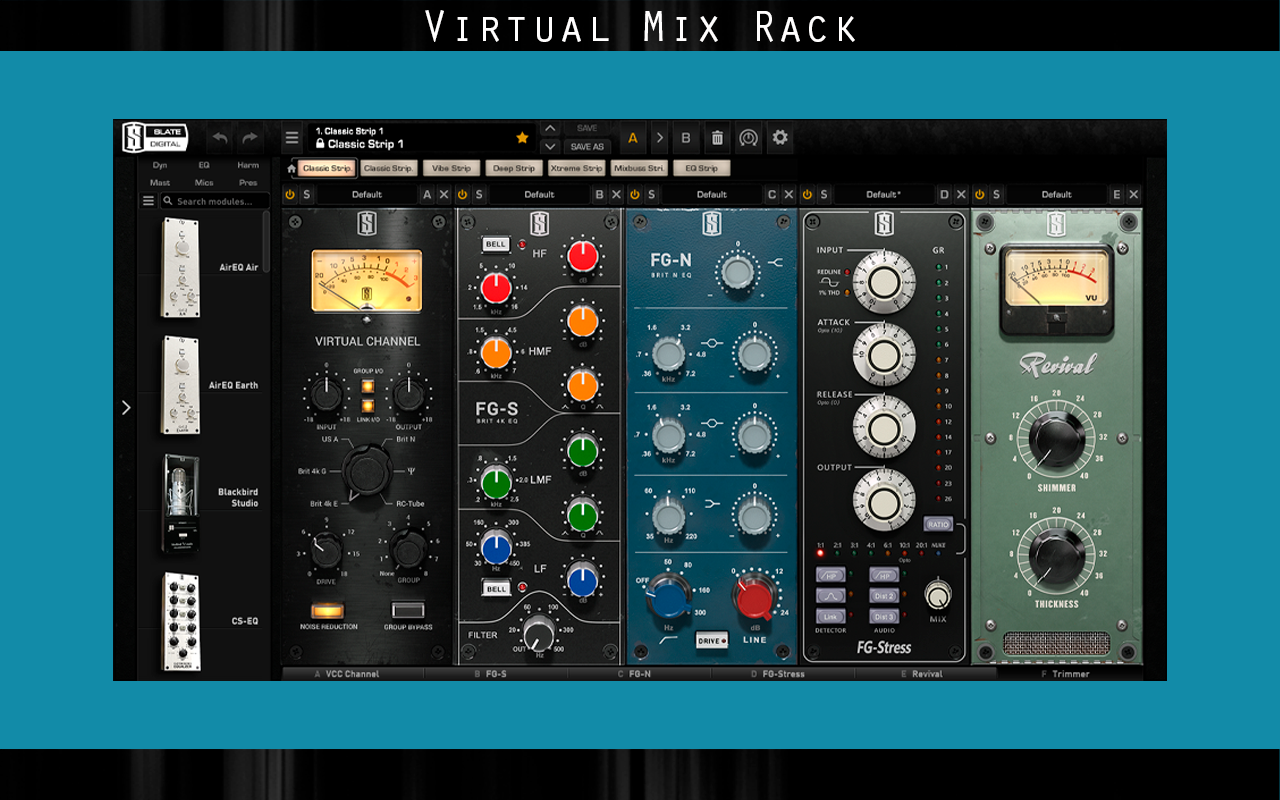
Task: Toggle Noise Reduction on Virtual Channel
Action: [327, 610]
